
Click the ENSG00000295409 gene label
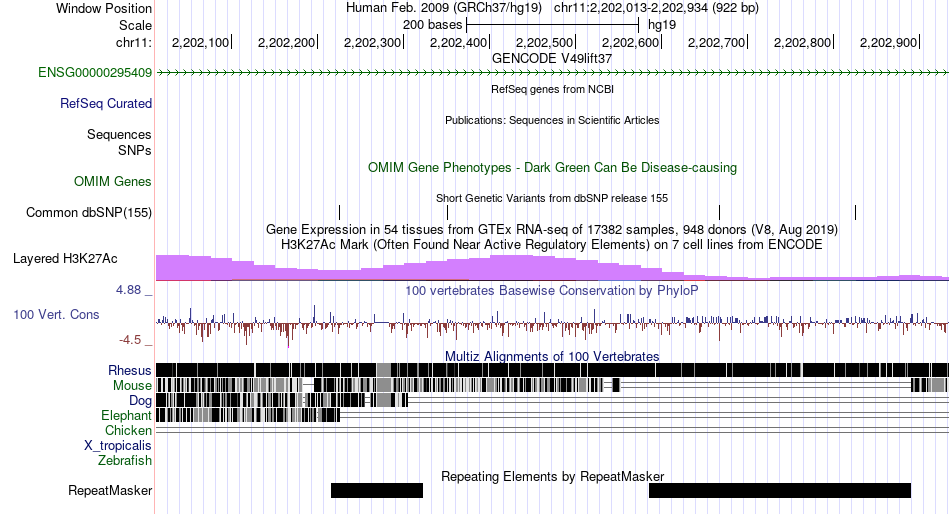pyautogui.click(x=95, y=73)
